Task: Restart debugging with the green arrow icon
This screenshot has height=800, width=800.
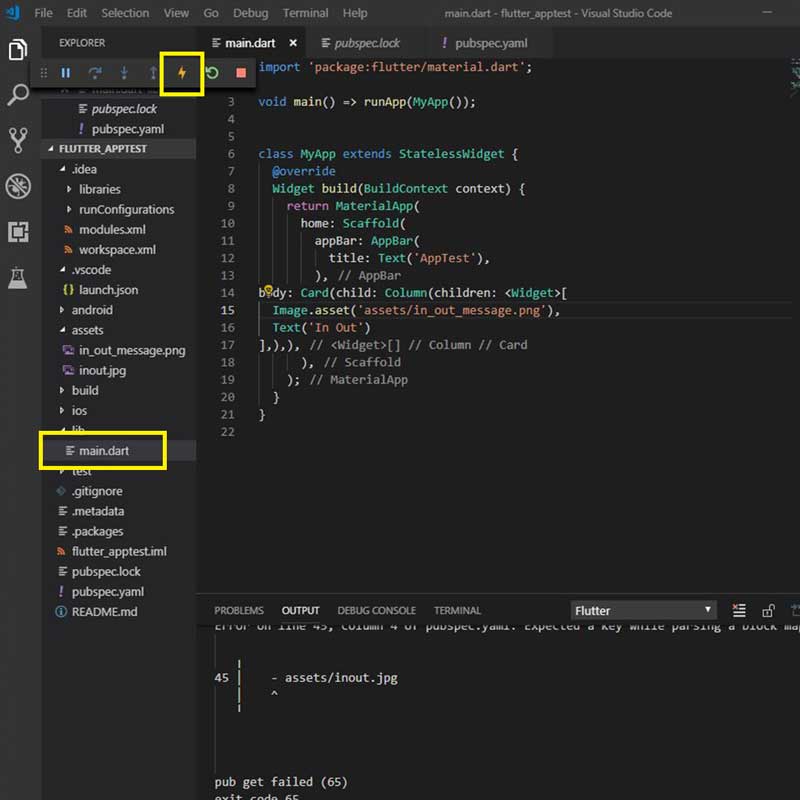Action: click(212, 73)
